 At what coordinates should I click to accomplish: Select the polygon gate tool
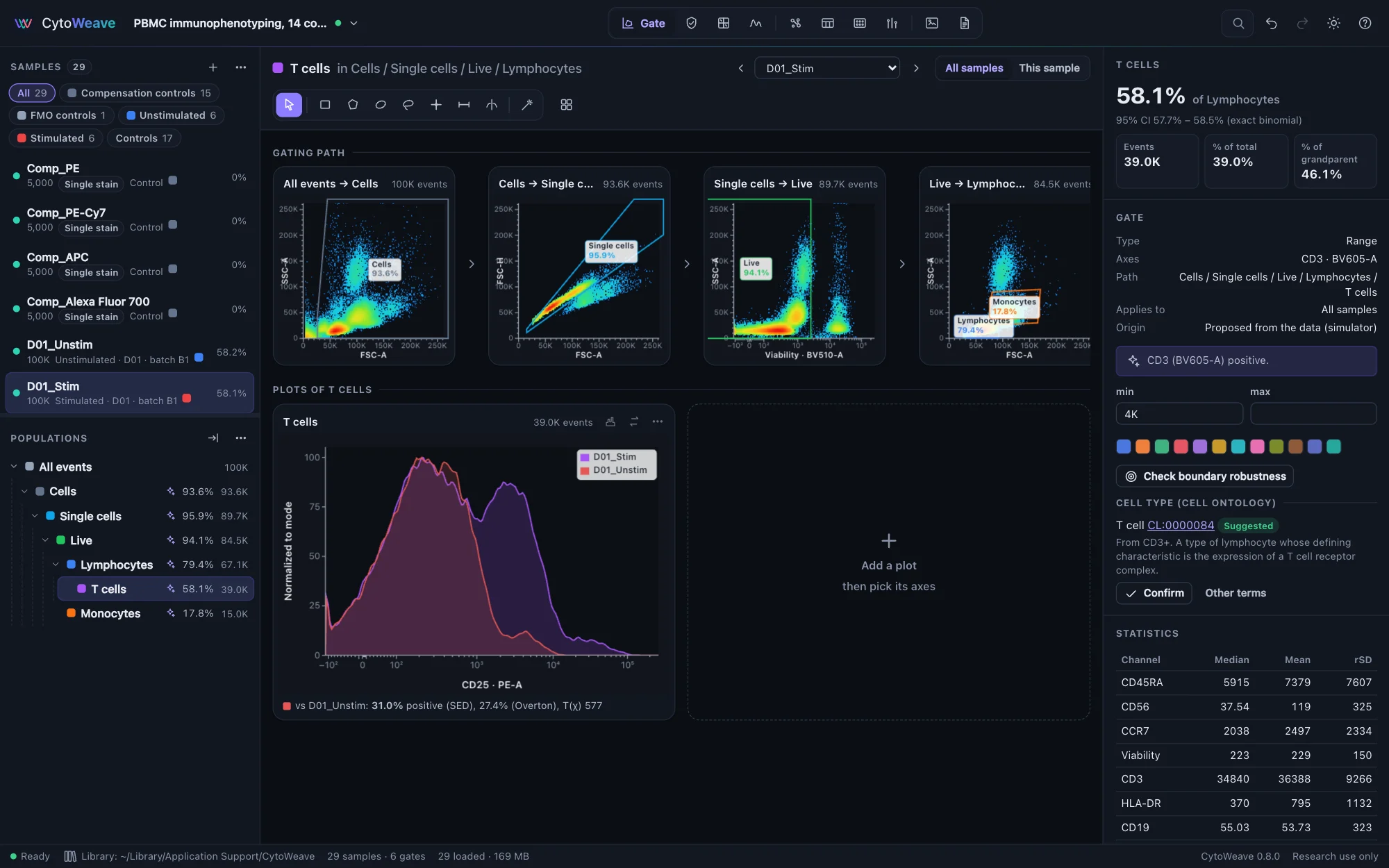[353, 105]
